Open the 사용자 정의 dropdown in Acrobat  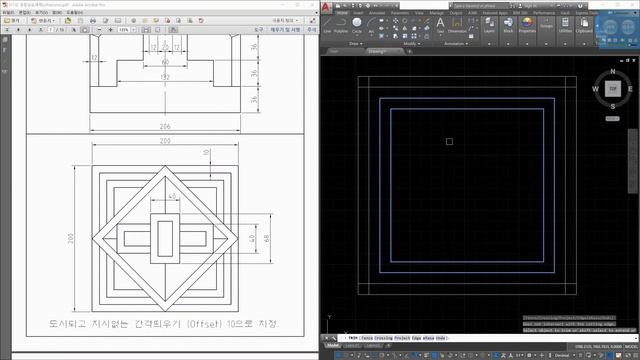pos(286,20)
